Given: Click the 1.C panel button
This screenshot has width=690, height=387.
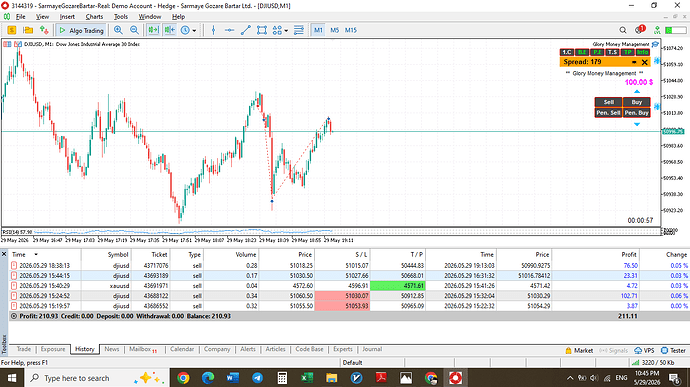Looking at the screenshot, I should click(566, 52).
